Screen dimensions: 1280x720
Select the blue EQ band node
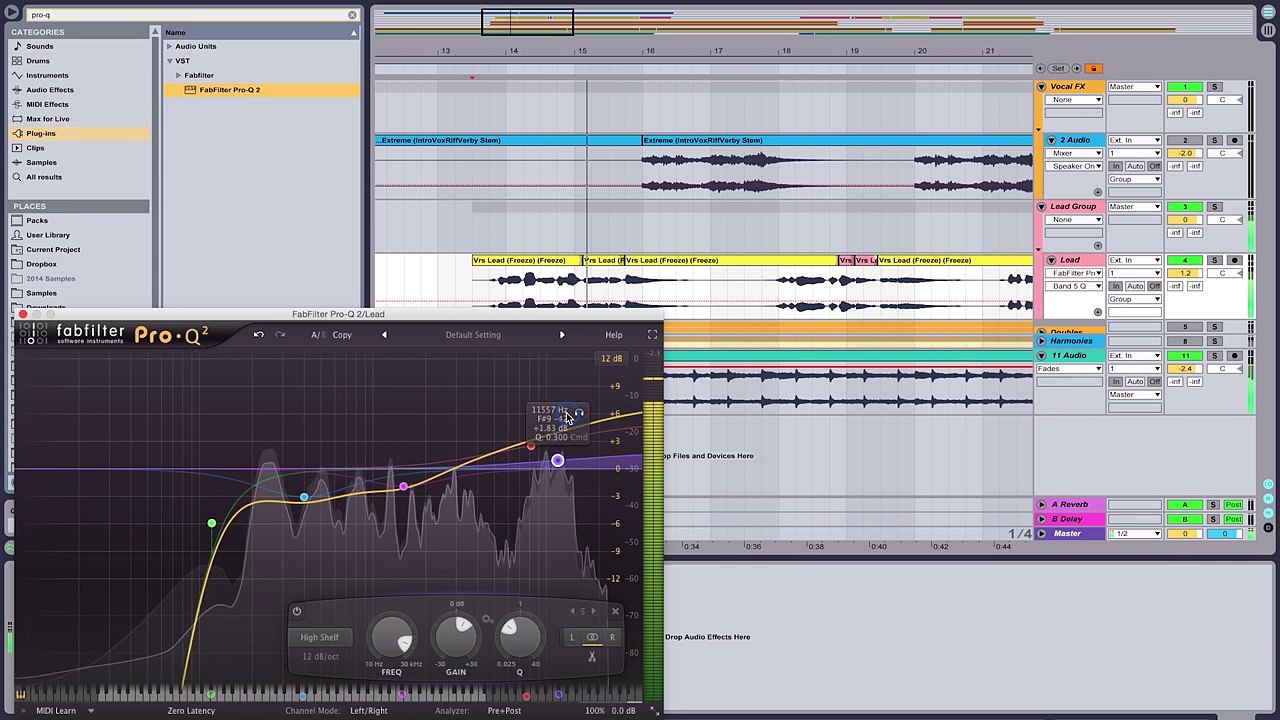pyautogui.click(x=304, y=497)
